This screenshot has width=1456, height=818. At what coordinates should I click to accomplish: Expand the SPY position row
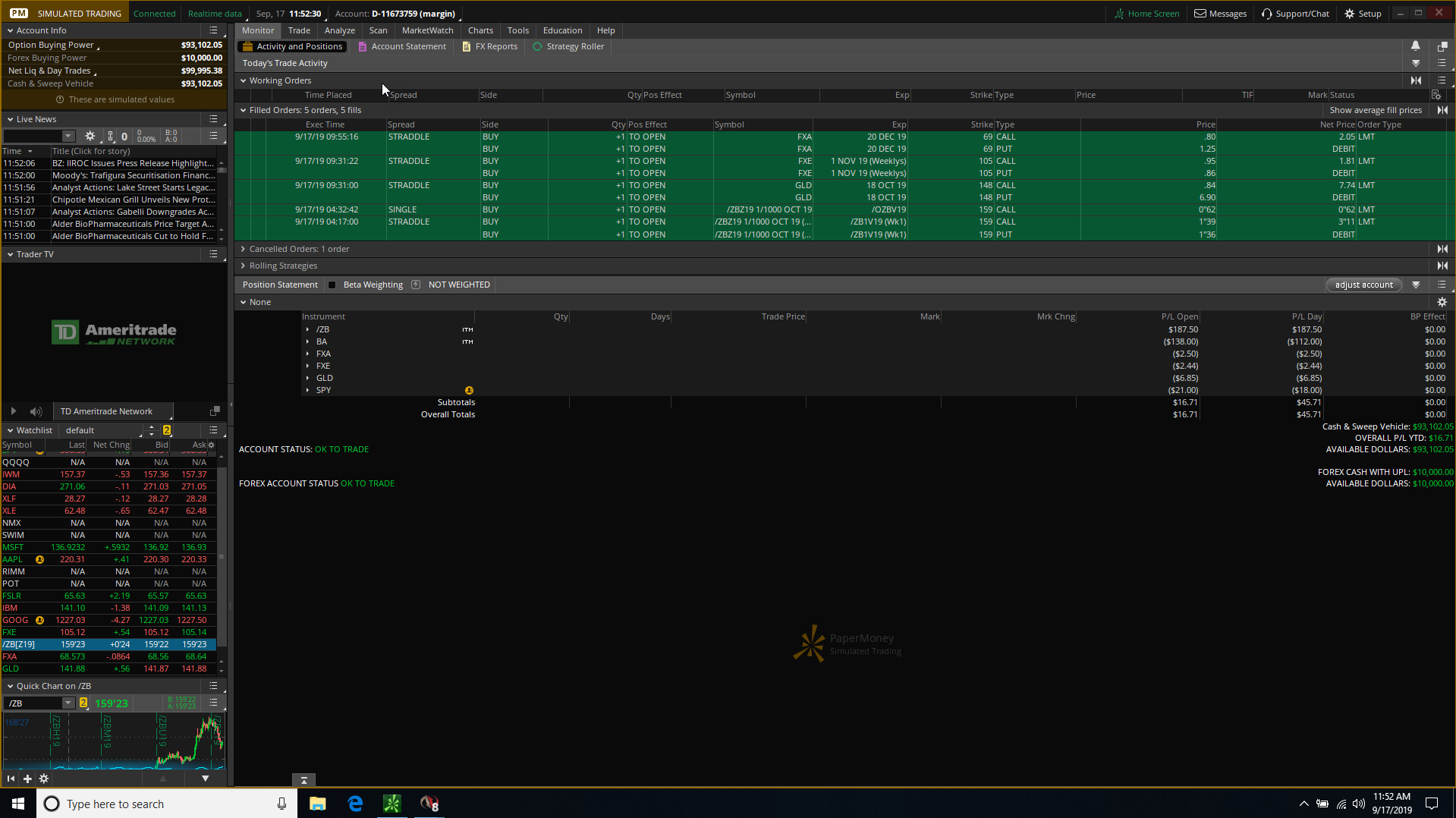[307, 390]
